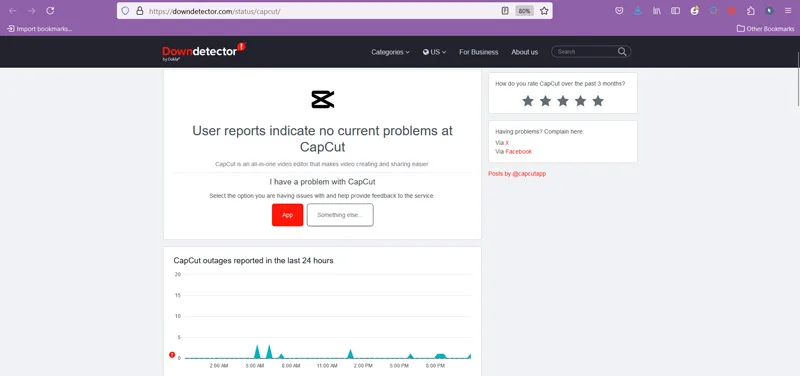Save to Pocket icon in toolbar
This screenshot has height=376, width=800.
tap(619, 11)
